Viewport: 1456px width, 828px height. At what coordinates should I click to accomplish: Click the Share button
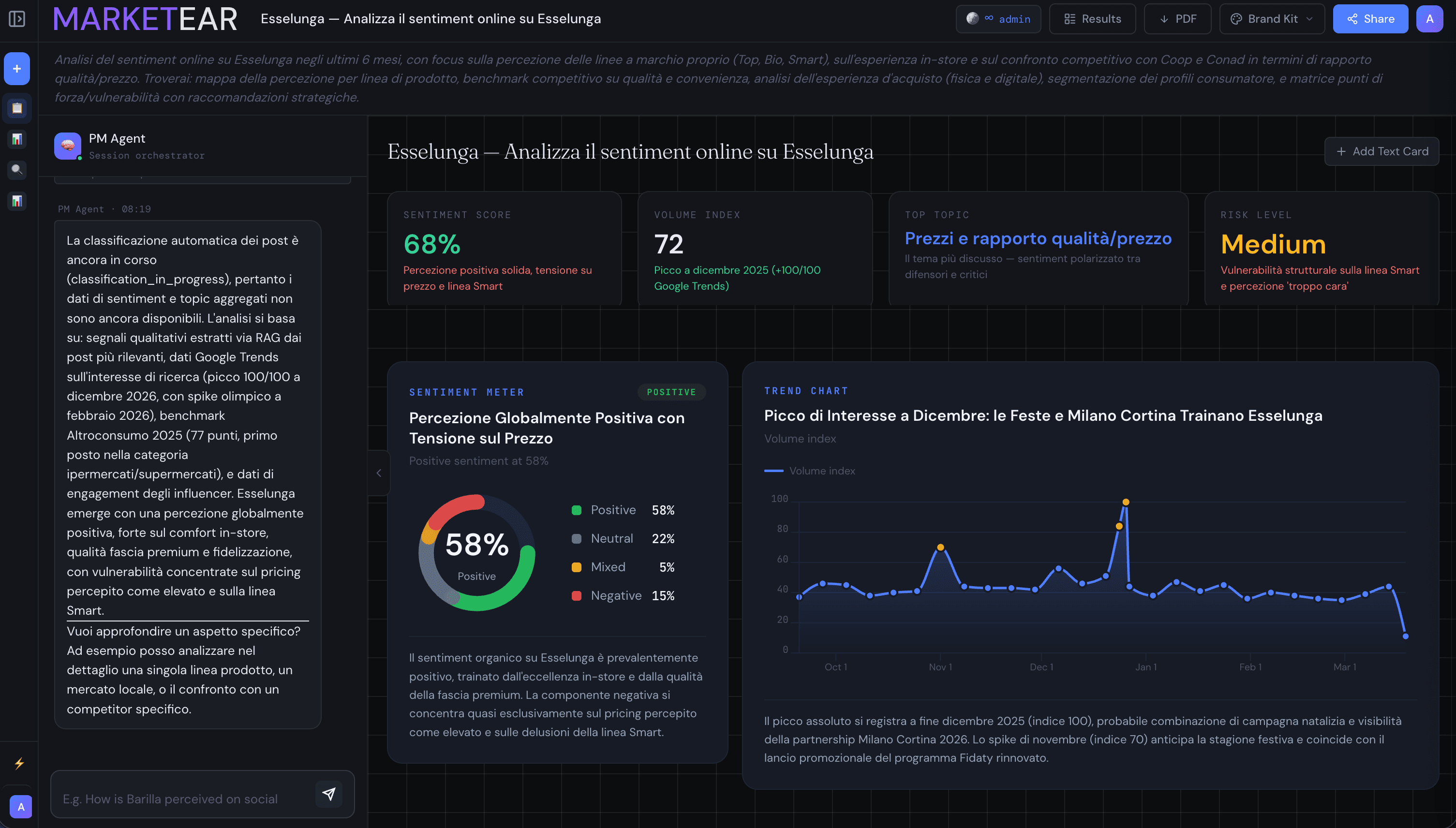1371,18
